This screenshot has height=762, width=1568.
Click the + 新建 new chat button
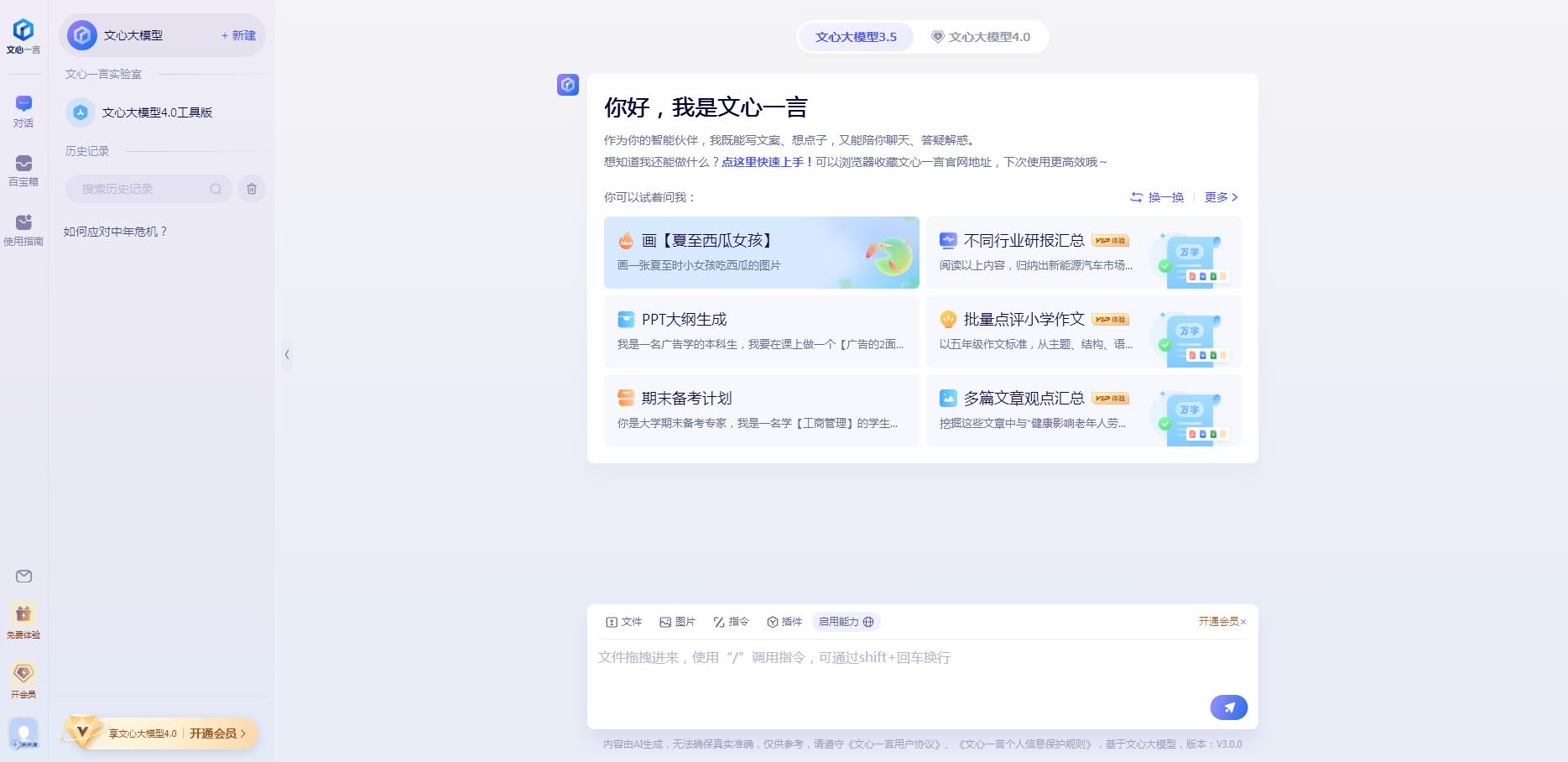pyautogui.click(x=238, y=35)
